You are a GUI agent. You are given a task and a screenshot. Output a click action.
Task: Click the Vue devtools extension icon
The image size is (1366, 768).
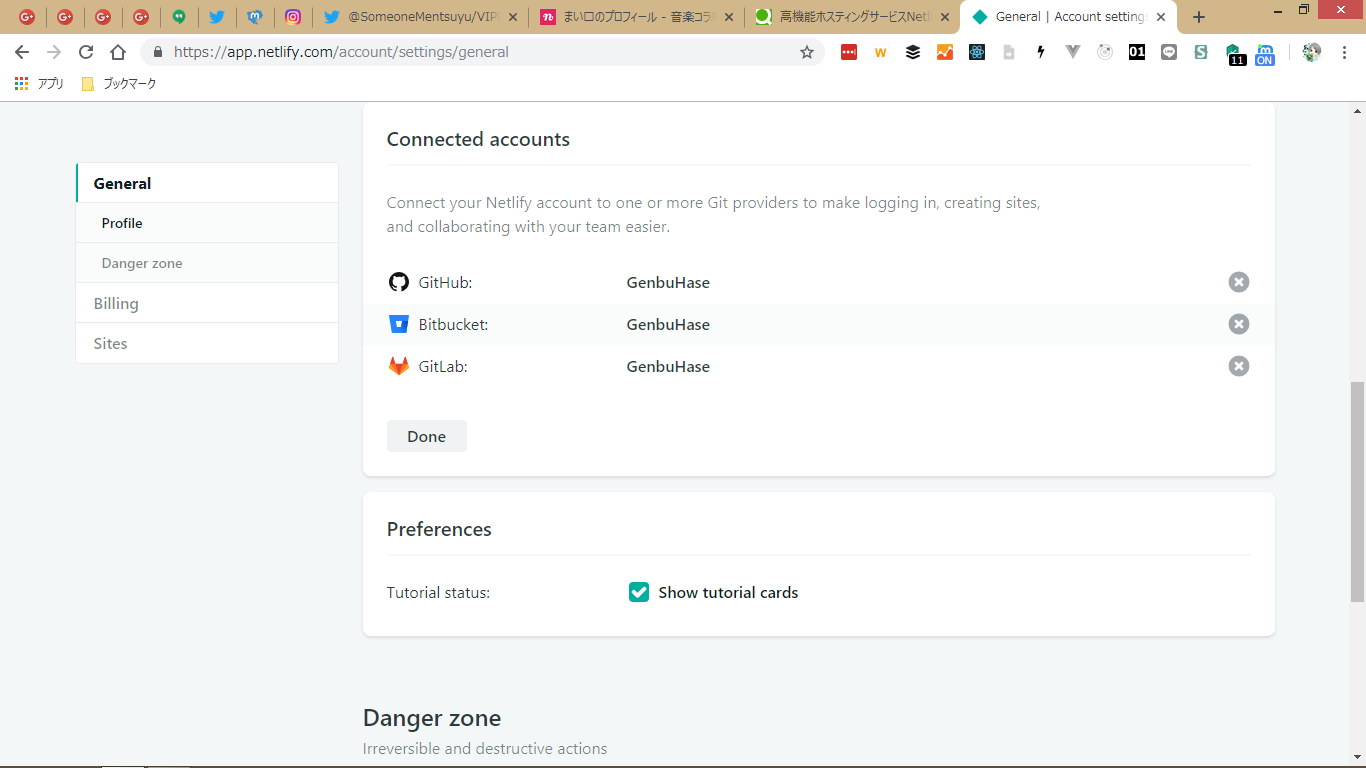[1073, 52]
